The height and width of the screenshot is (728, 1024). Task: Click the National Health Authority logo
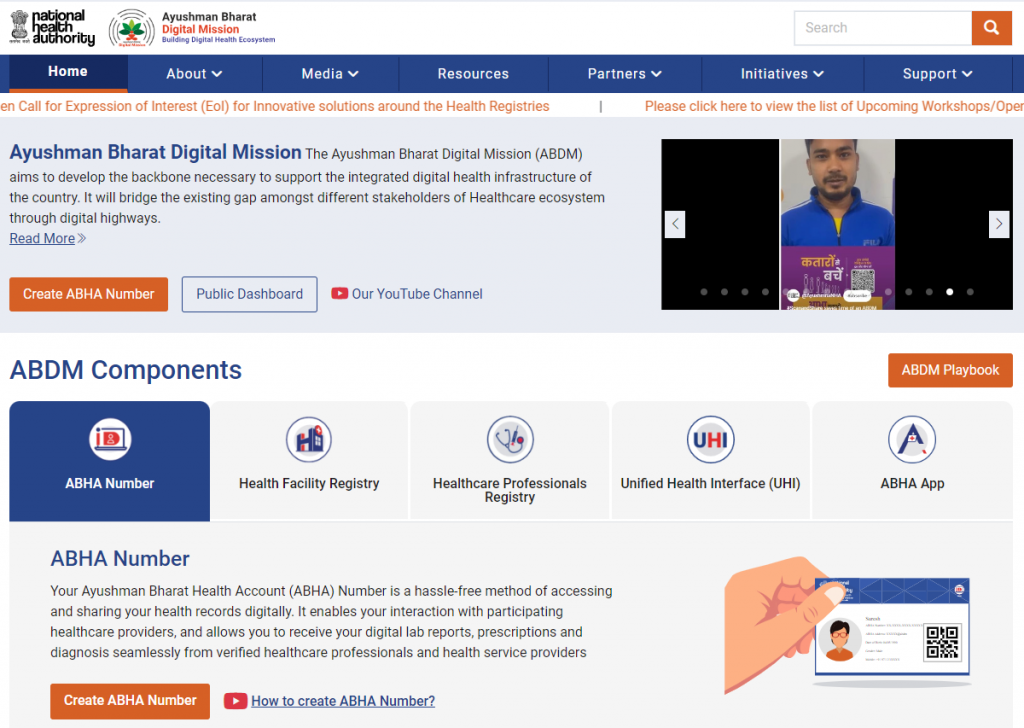[52, 27]
